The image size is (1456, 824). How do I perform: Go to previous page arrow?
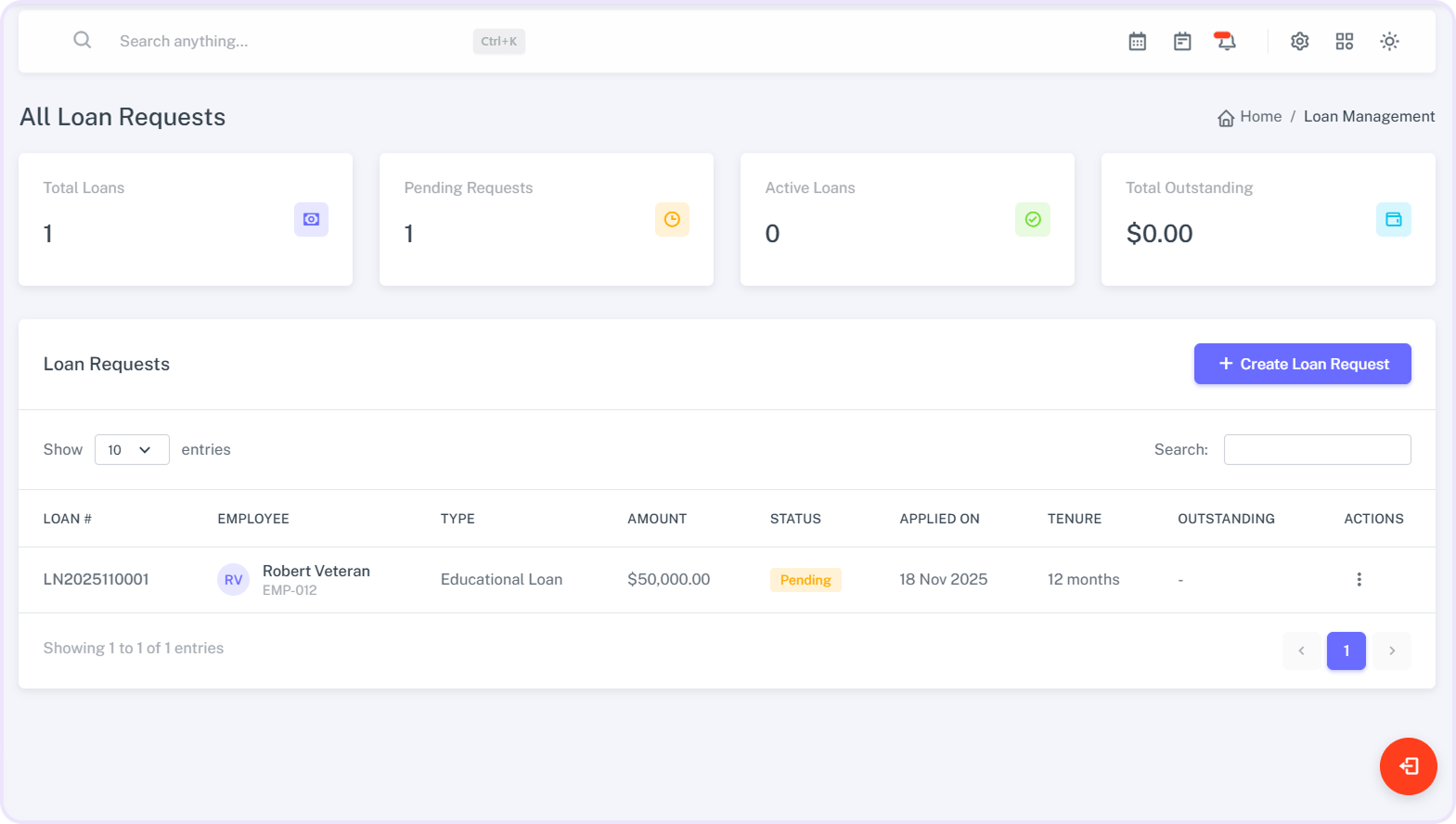[1301, 650]
